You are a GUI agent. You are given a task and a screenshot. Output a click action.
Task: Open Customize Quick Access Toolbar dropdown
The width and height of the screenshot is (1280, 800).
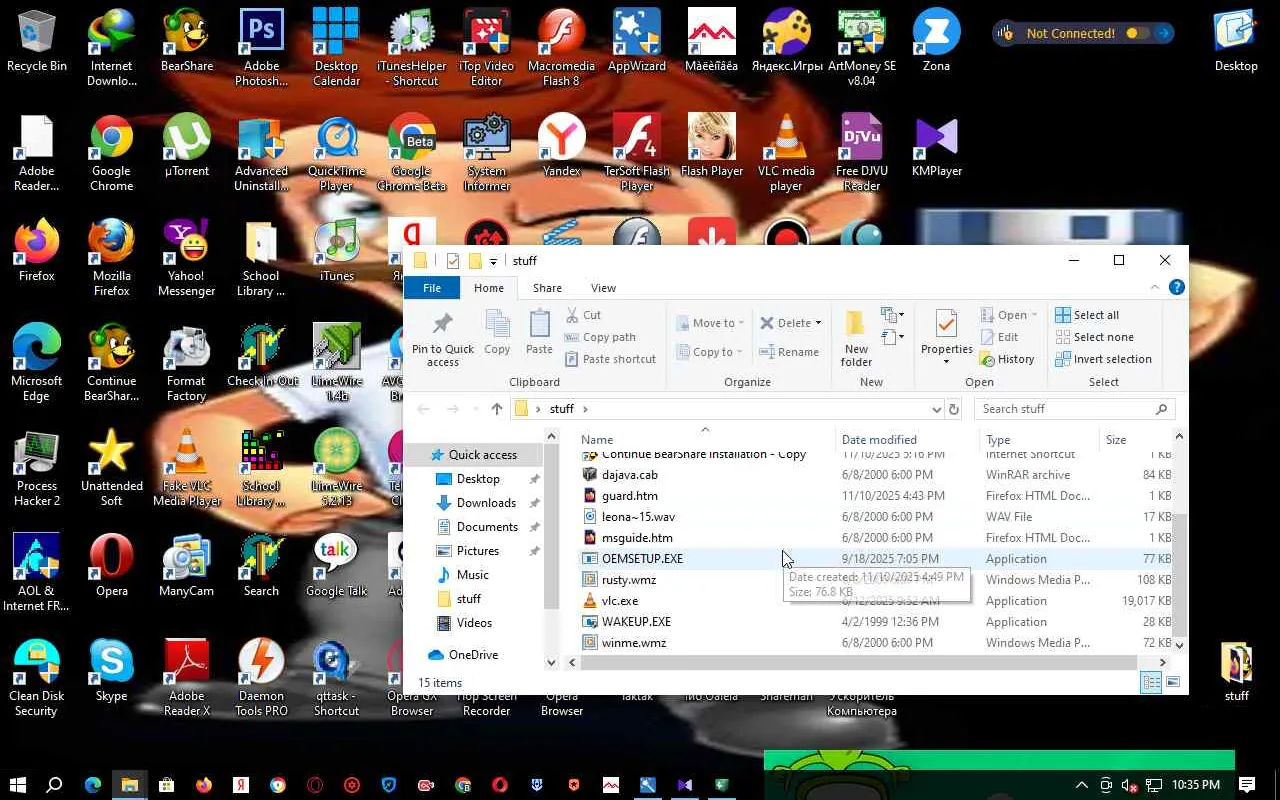[x=493, y=262]
